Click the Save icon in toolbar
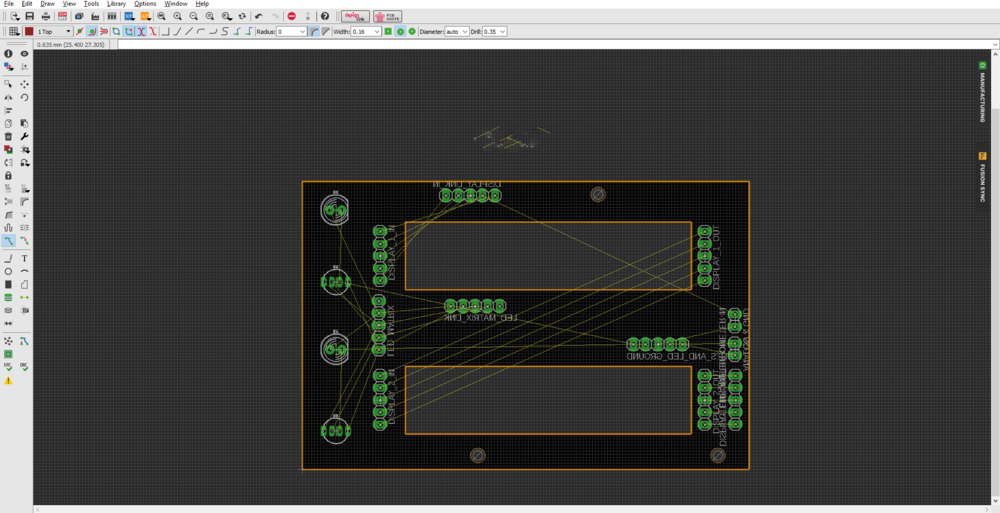 click(x=30, y=16)
